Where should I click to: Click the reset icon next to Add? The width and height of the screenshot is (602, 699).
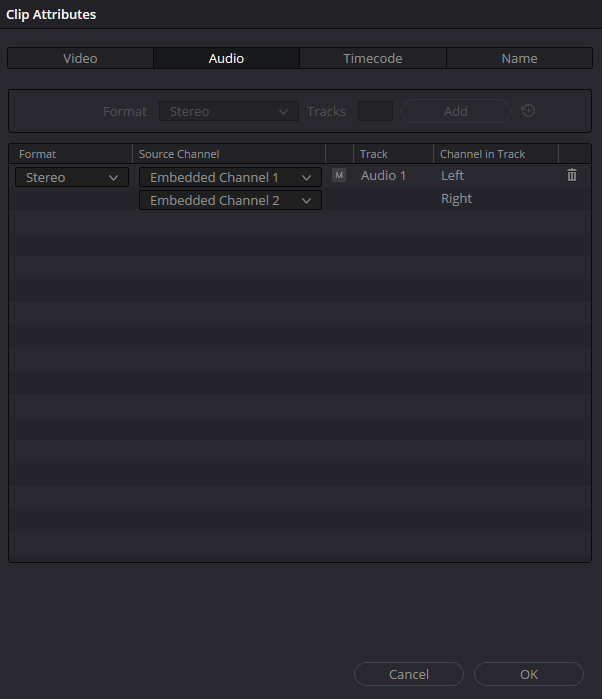tap(528, 111)
